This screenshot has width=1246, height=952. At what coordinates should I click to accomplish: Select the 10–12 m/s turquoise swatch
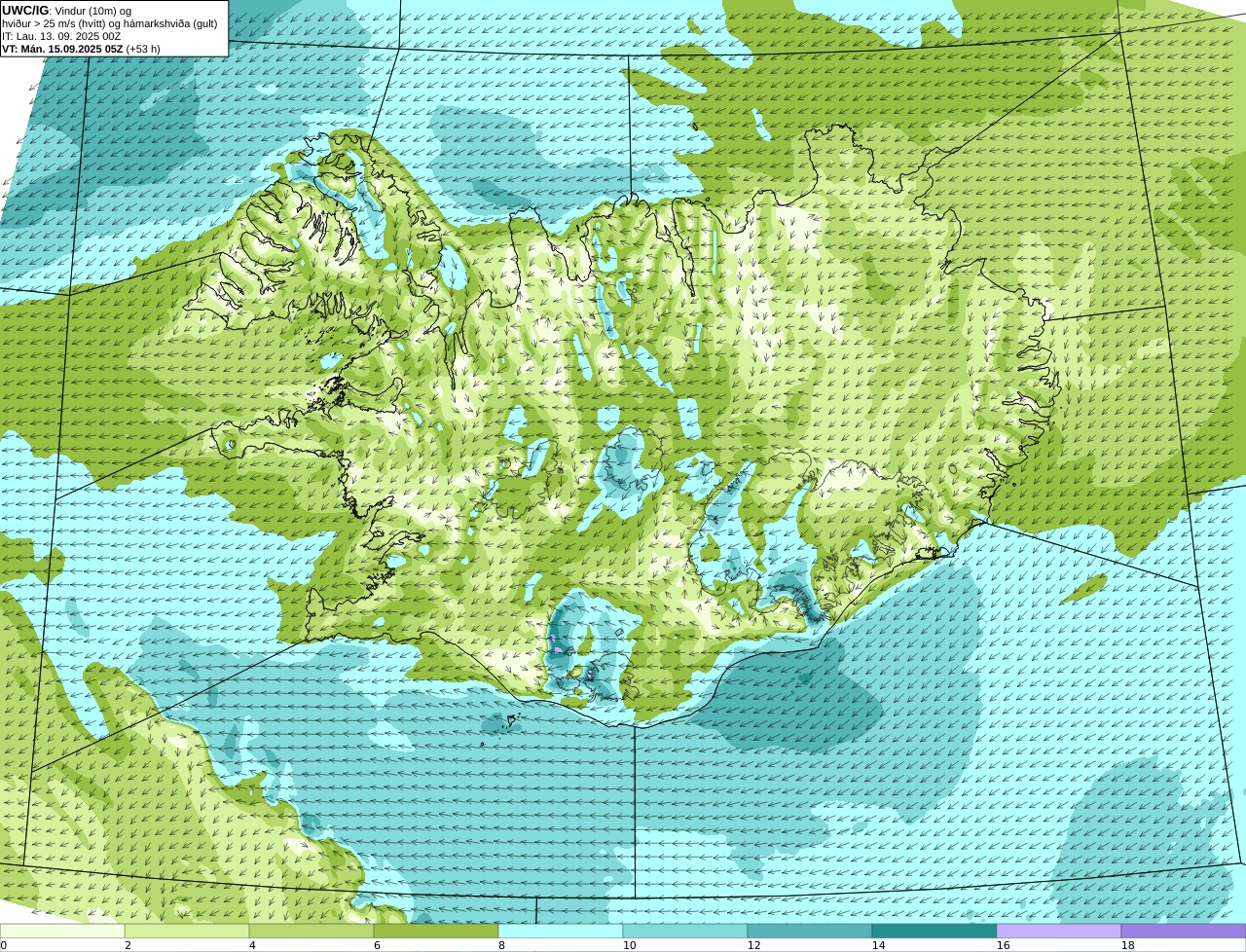point(685,931)
